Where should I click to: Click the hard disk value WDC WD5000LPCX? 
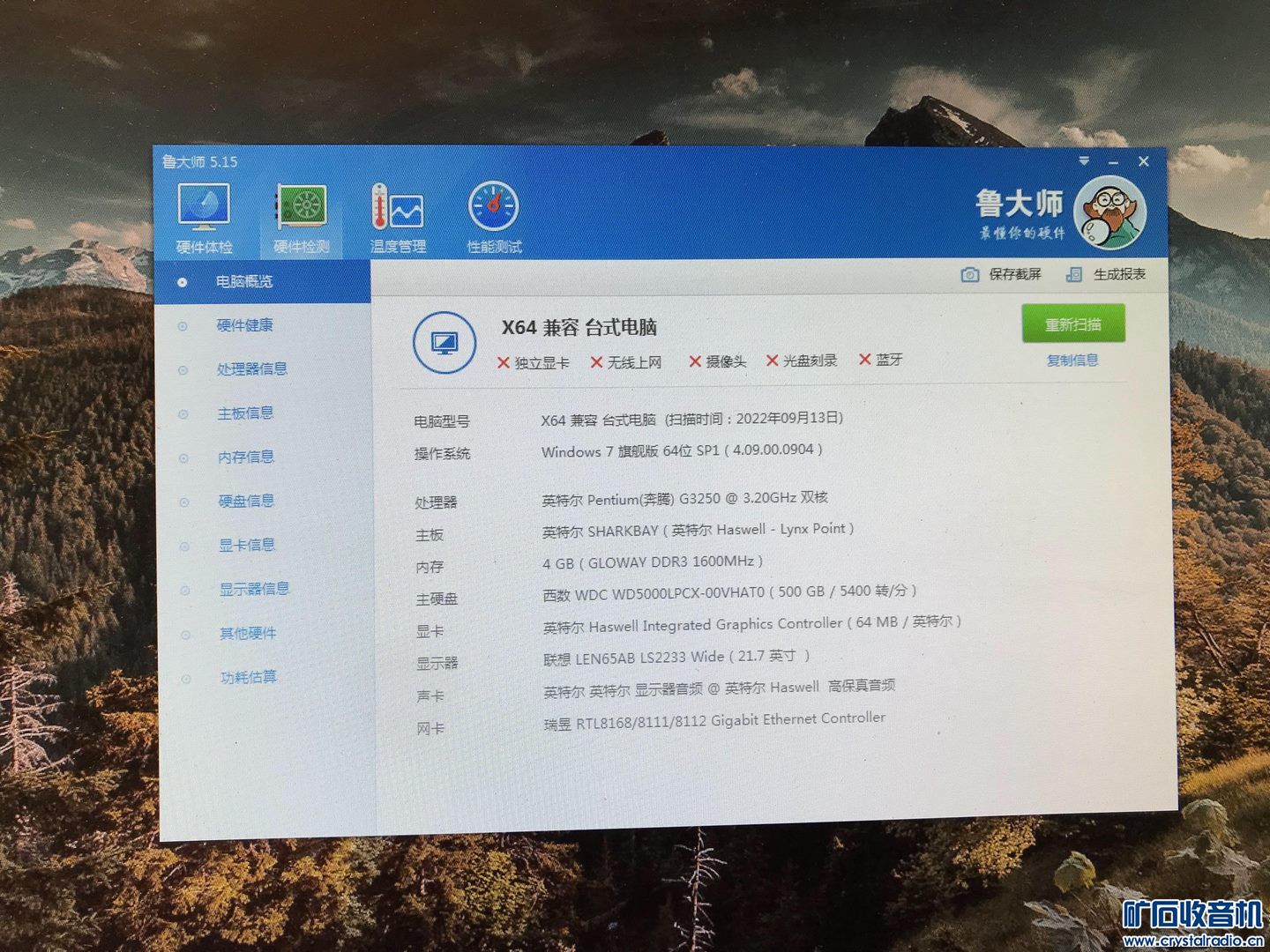(x=730, y=592)
